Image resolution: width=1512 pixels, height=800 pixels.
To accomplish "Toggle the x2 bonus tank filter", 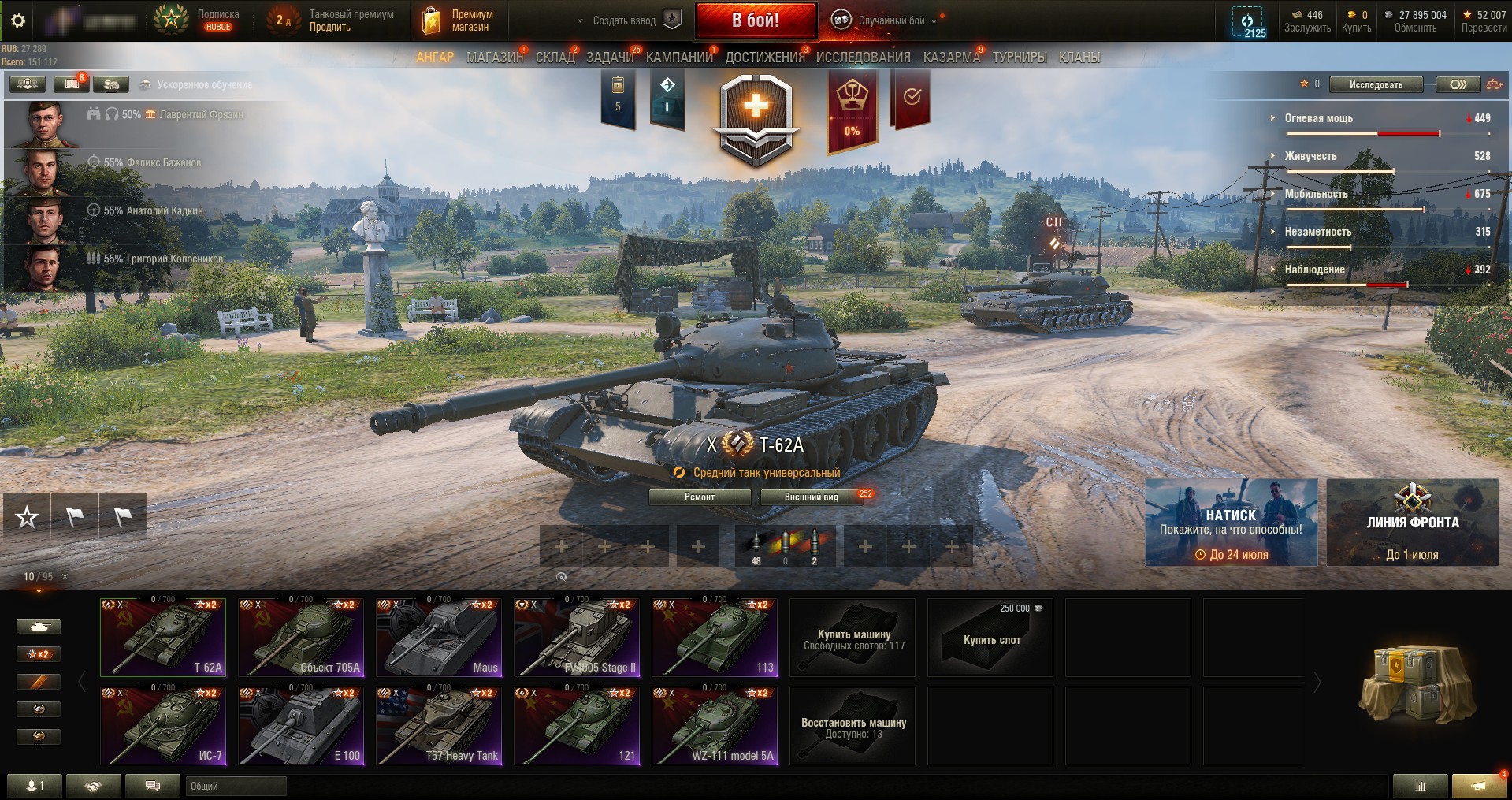I will point(39,654).
